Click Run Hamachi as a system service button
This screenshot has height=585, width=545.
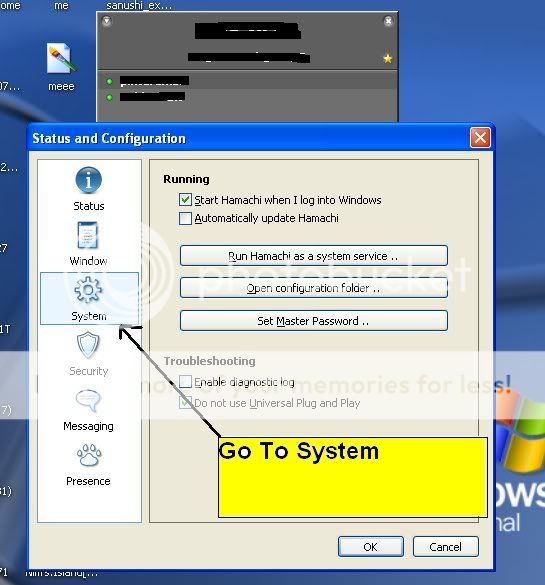pos(314,256)
